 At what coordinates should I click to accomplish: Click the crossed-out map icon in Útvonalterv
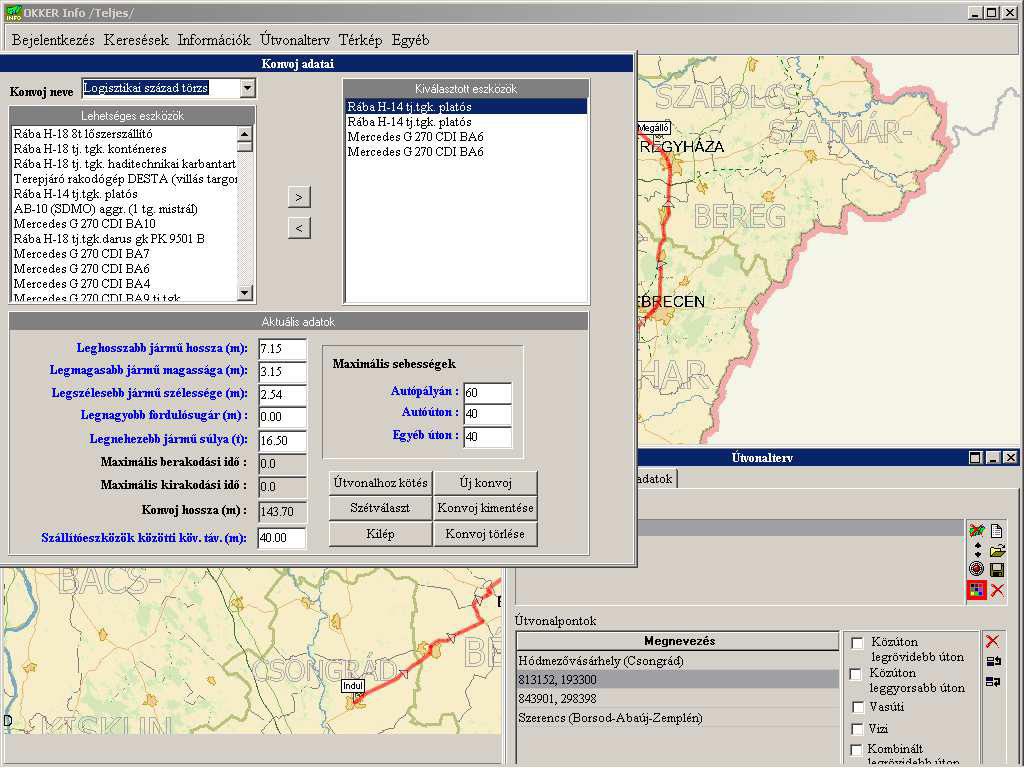pos(976,530)
